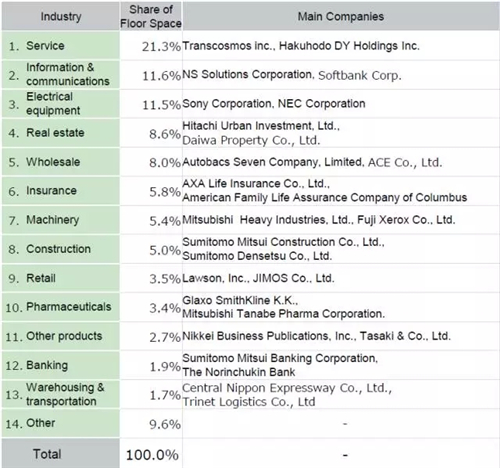Select the Wholesale row label
This screenshot has height=468, width=500.
pos(61,162)
